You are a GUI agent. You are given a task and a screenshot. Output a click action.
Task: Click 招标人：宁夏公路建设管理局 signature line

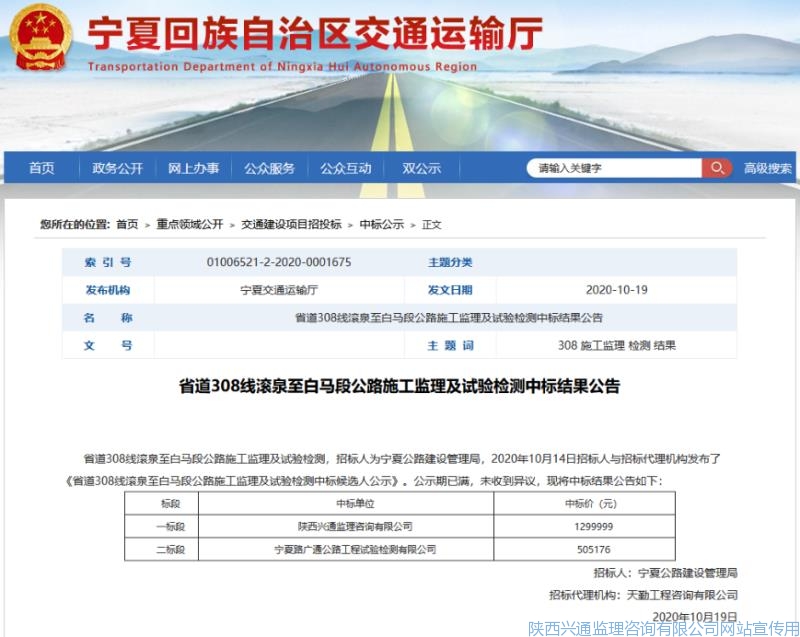tap(665, 573)
